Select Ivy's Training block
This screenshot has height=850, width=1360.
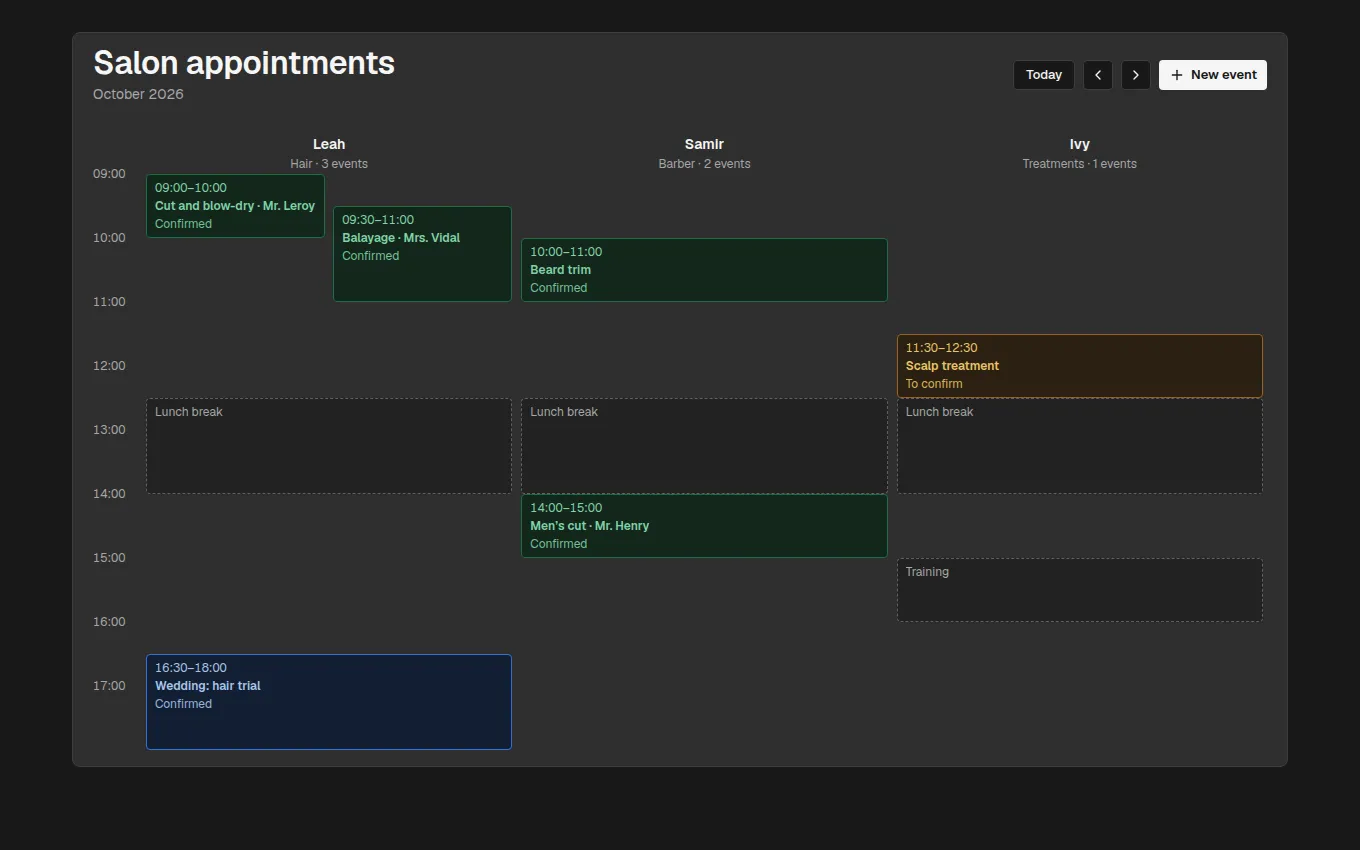pyautogui.click(x=1080, y=590)
